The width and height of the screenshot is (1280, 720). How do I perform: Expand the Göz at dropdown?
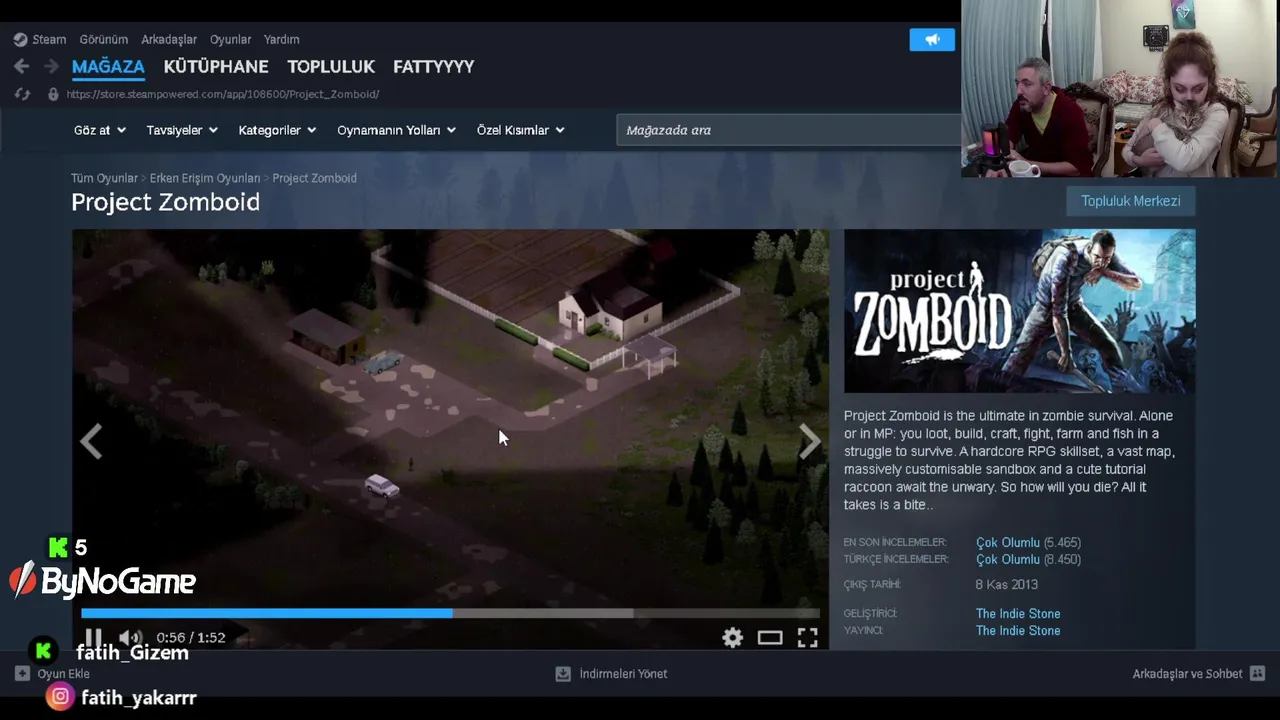pos(100,130)
